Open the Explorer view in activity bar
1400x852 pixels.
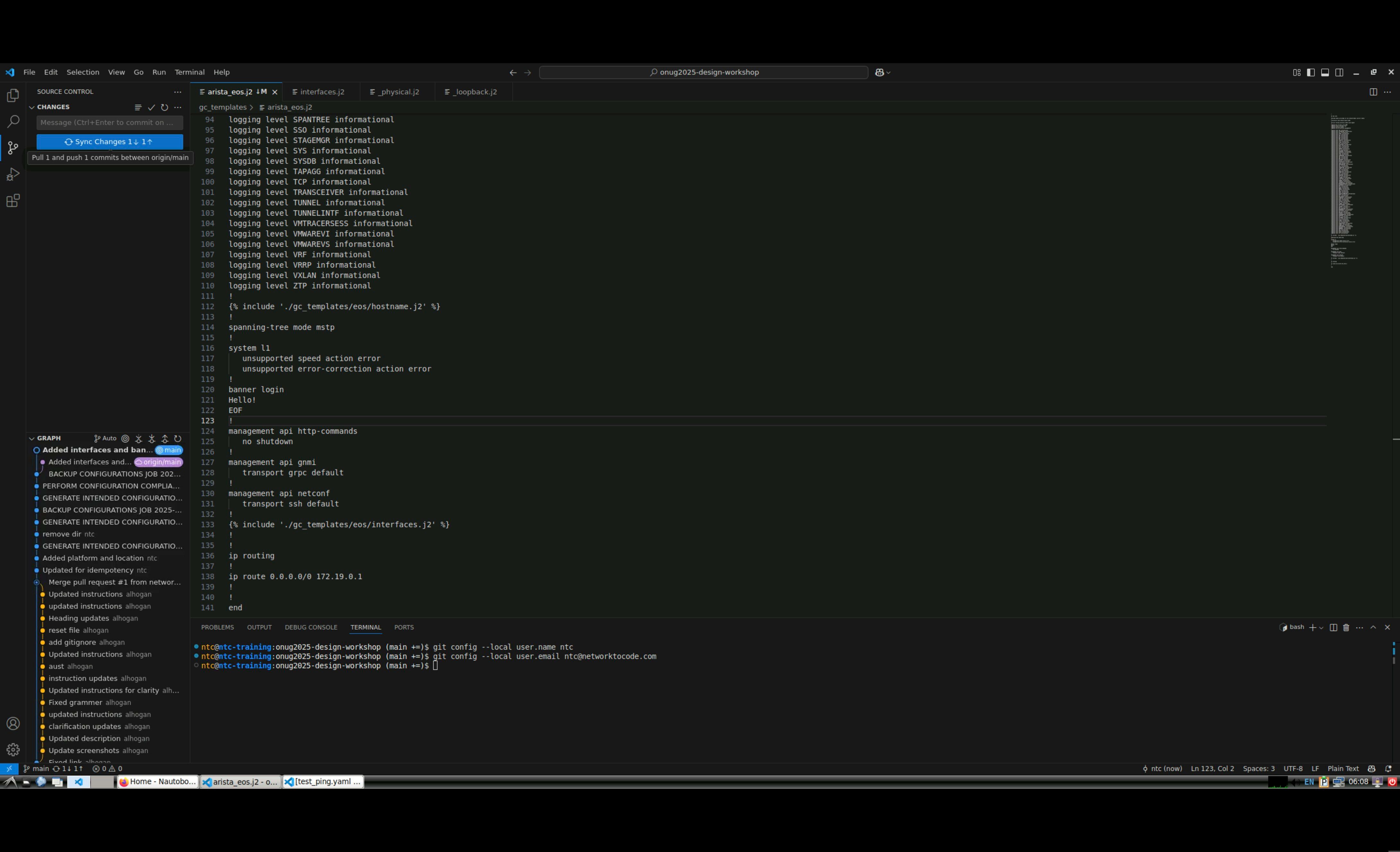[13, 95]
